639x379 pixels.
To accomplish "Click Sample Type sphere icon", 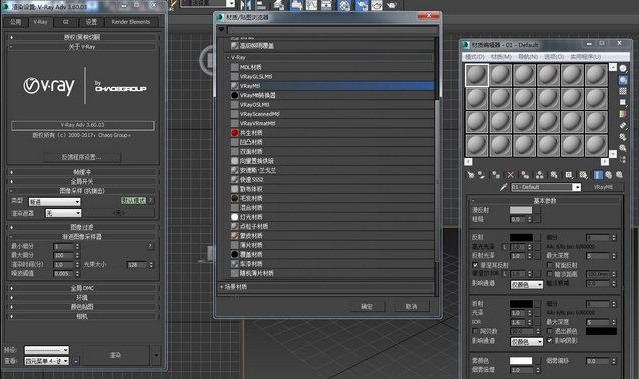I will click(x=623, y=68).
